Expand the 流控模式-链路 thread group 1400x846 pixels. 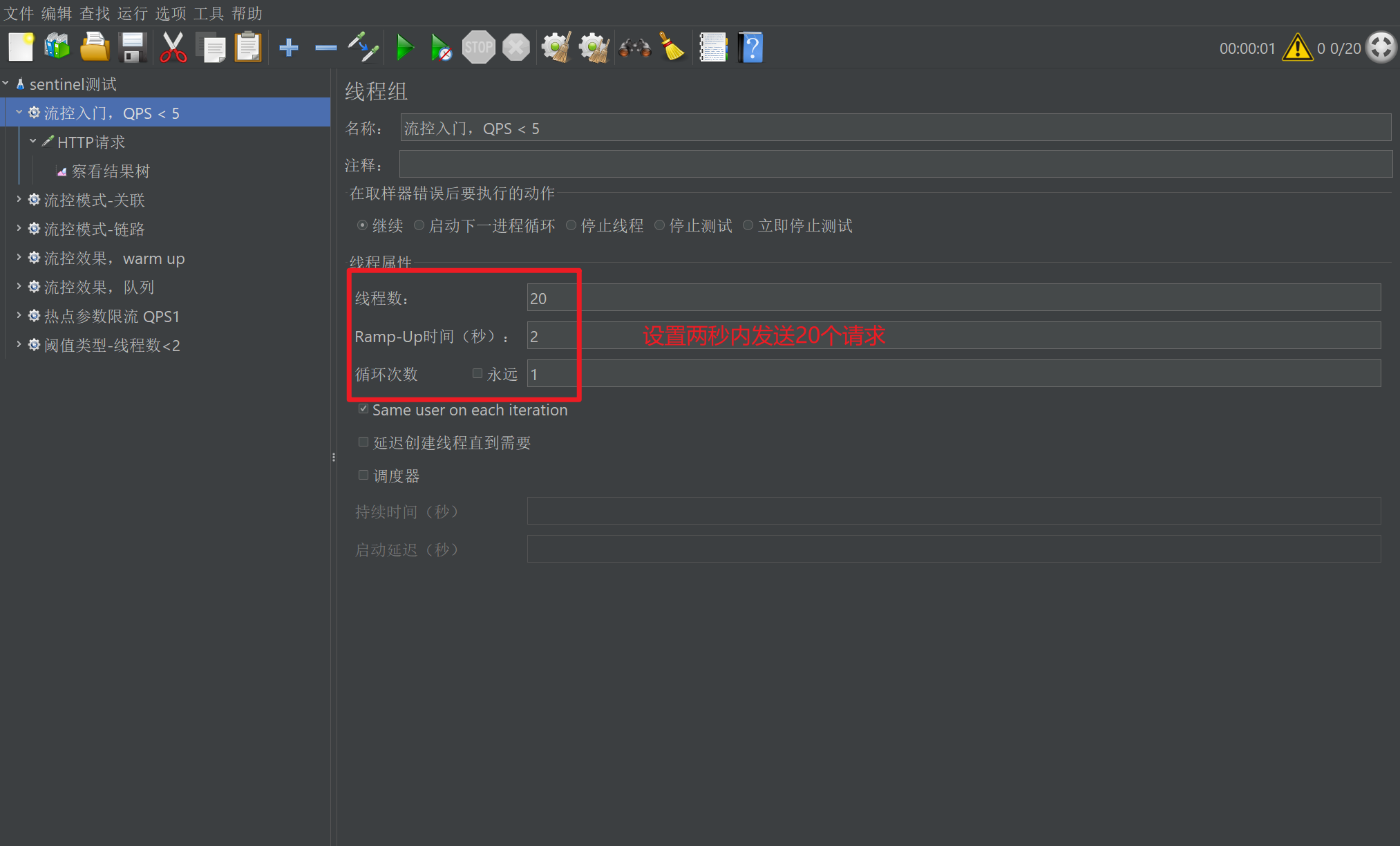19,228
